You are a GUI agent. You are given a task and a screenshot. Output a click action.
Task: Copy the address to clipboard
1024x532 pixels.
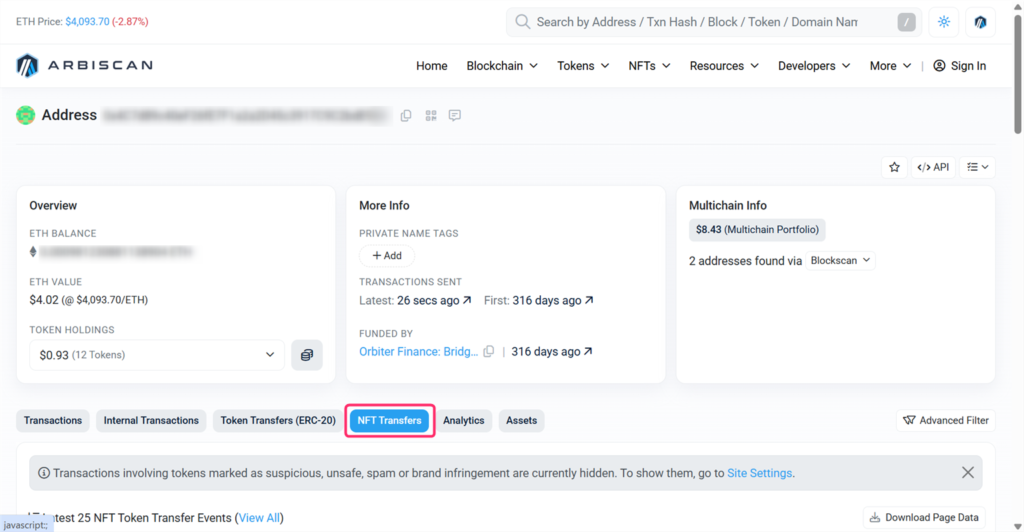coord(406,116)
